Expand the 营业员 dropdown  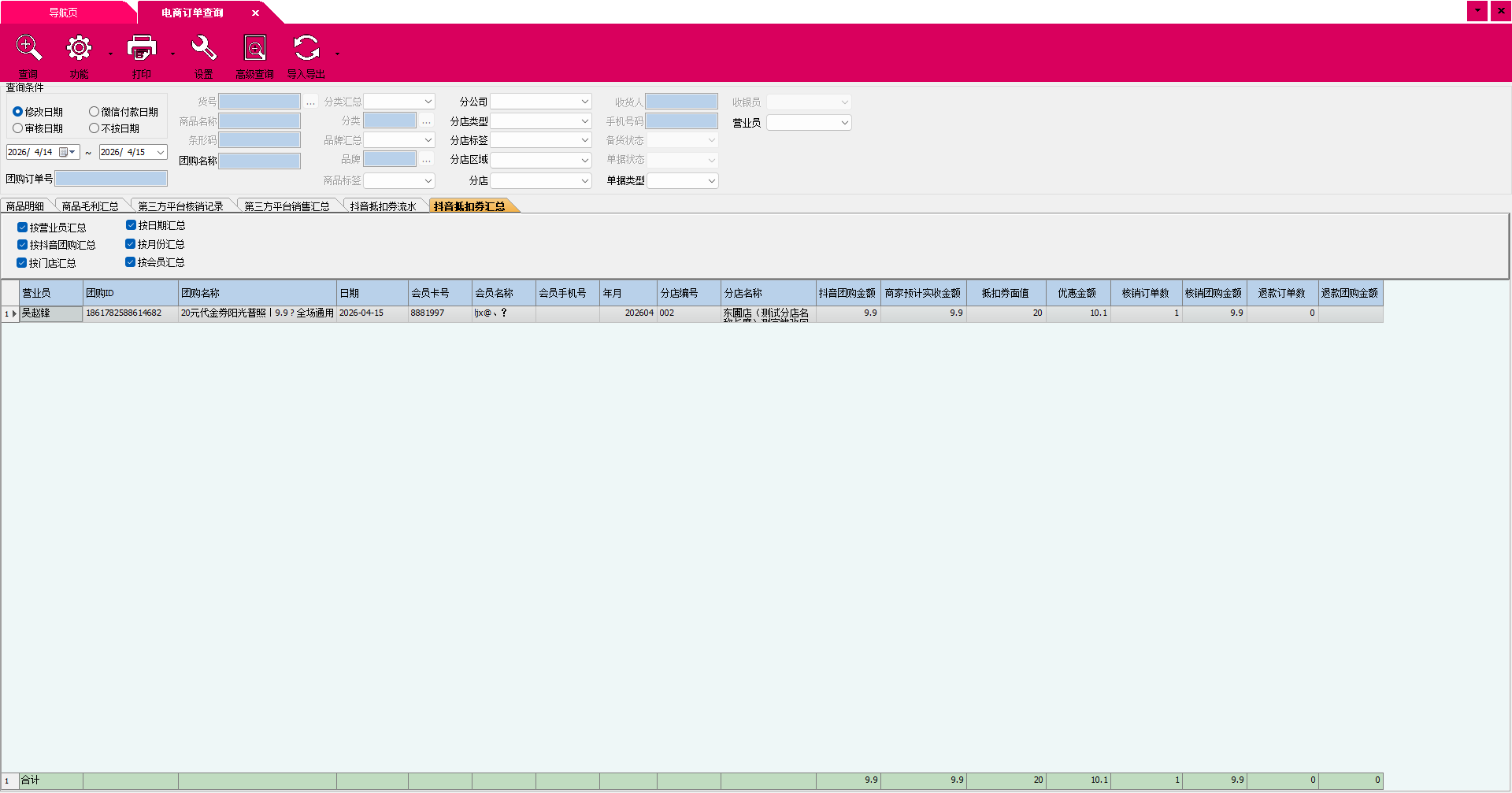point(844,123)
